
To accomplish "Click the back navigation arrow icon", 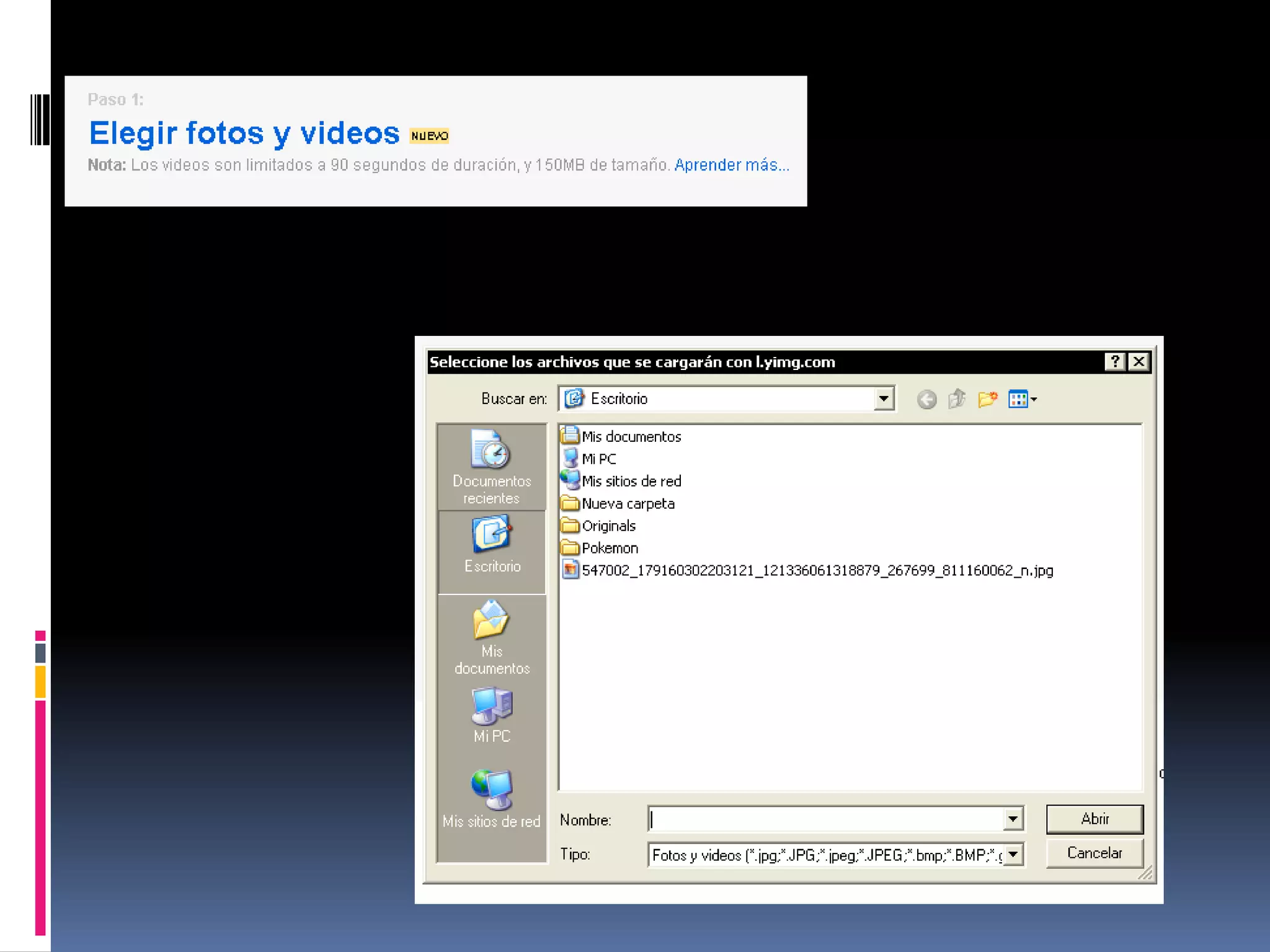I will click(926, 399).
